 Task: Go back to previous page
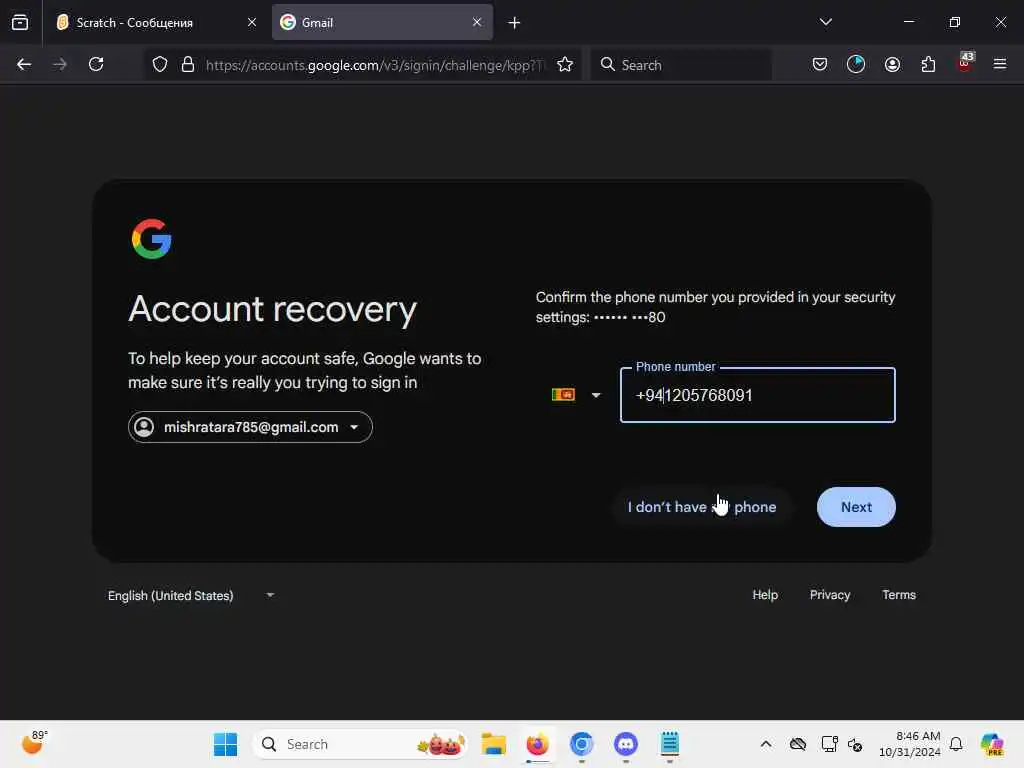coord(24,64)
